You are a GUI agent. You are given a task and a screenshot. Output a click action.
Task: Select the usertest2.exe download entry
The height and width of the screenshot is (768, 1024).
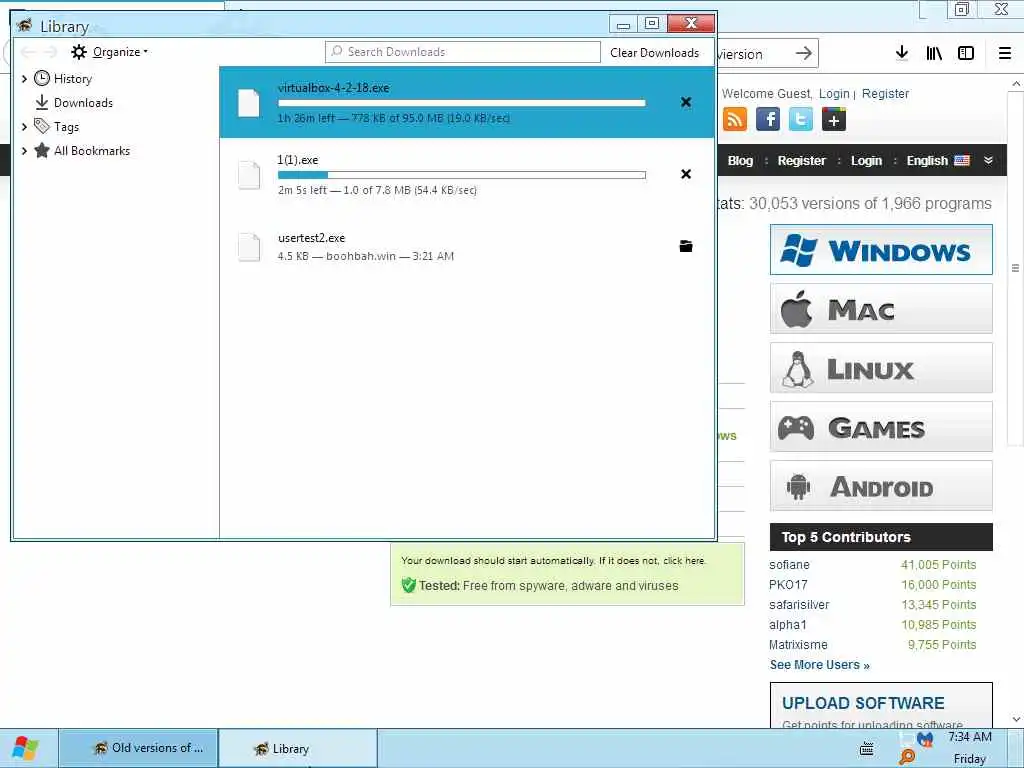(467, 246)
